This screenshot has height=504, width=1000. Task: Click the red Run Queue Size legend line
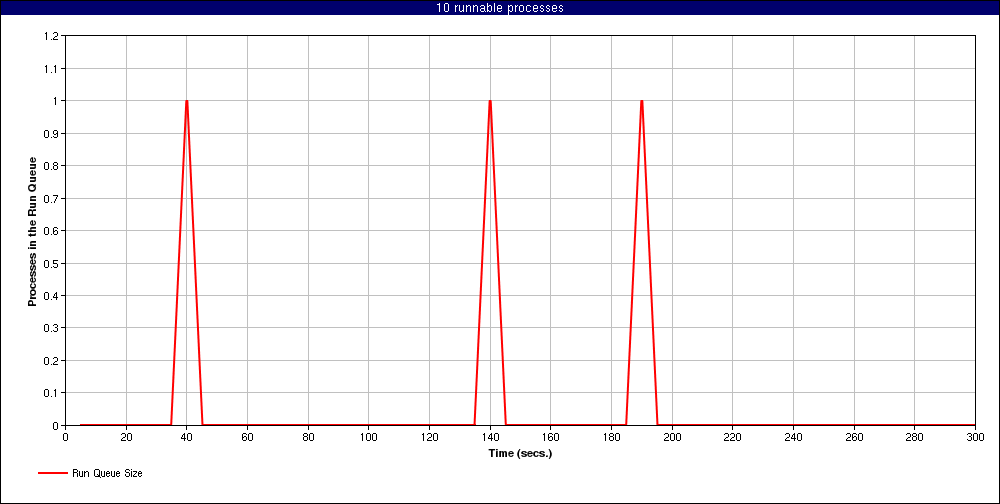[x=52, y=473]
